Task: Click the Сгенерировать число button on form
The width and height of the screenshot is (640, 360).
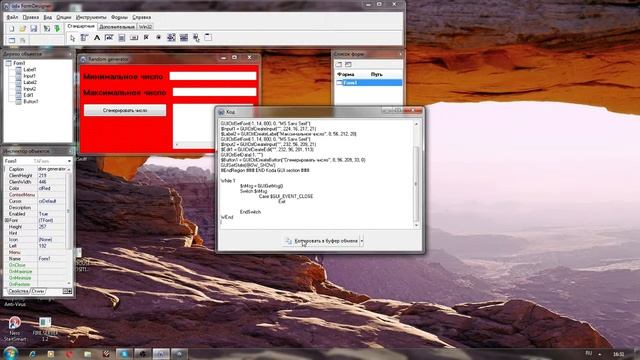Action: (x=125, y=111)
